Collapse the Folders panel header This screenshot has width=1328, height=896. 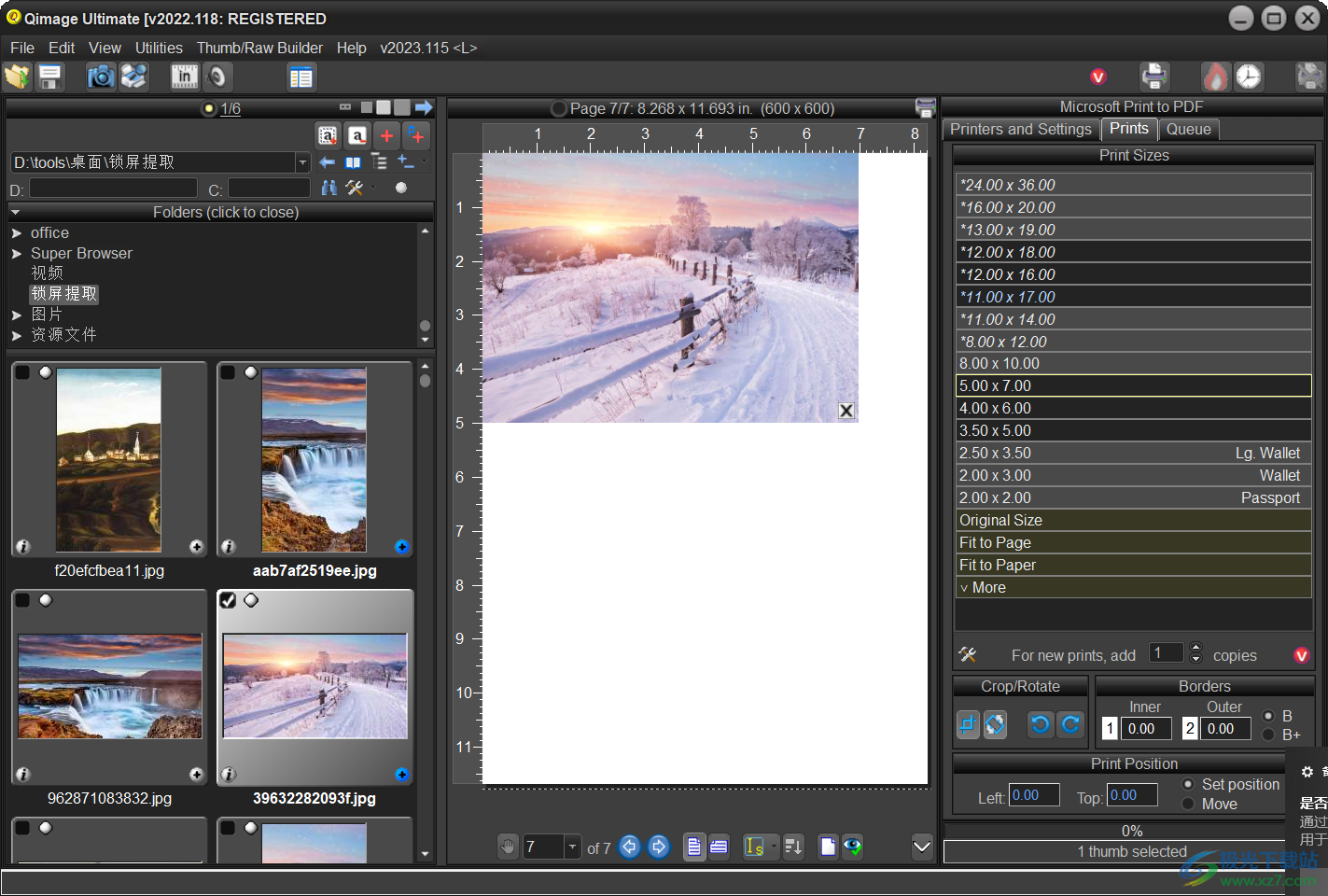pos(220,212)
